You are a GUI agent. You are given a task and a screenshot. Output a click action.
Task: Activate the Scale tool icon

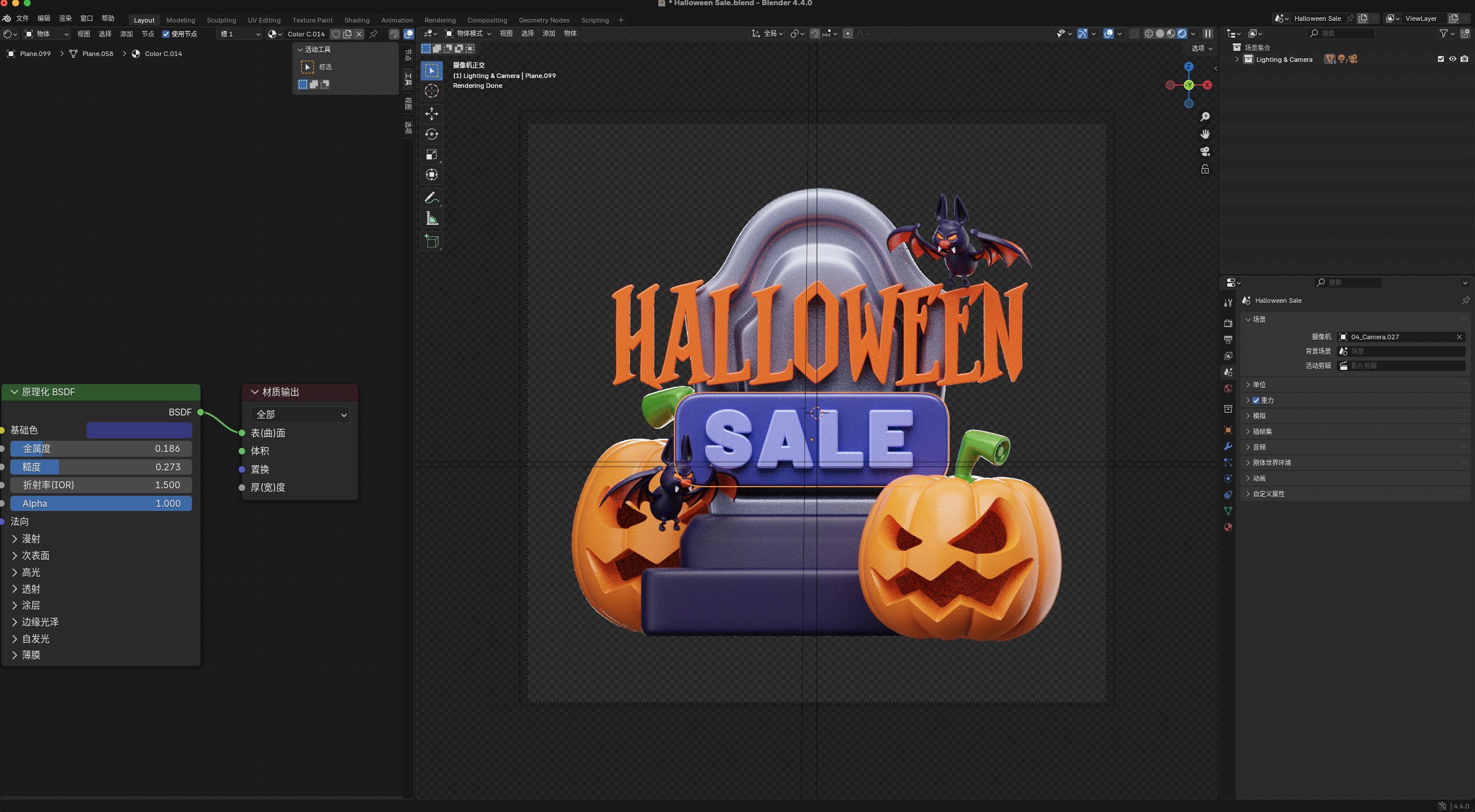431,154
